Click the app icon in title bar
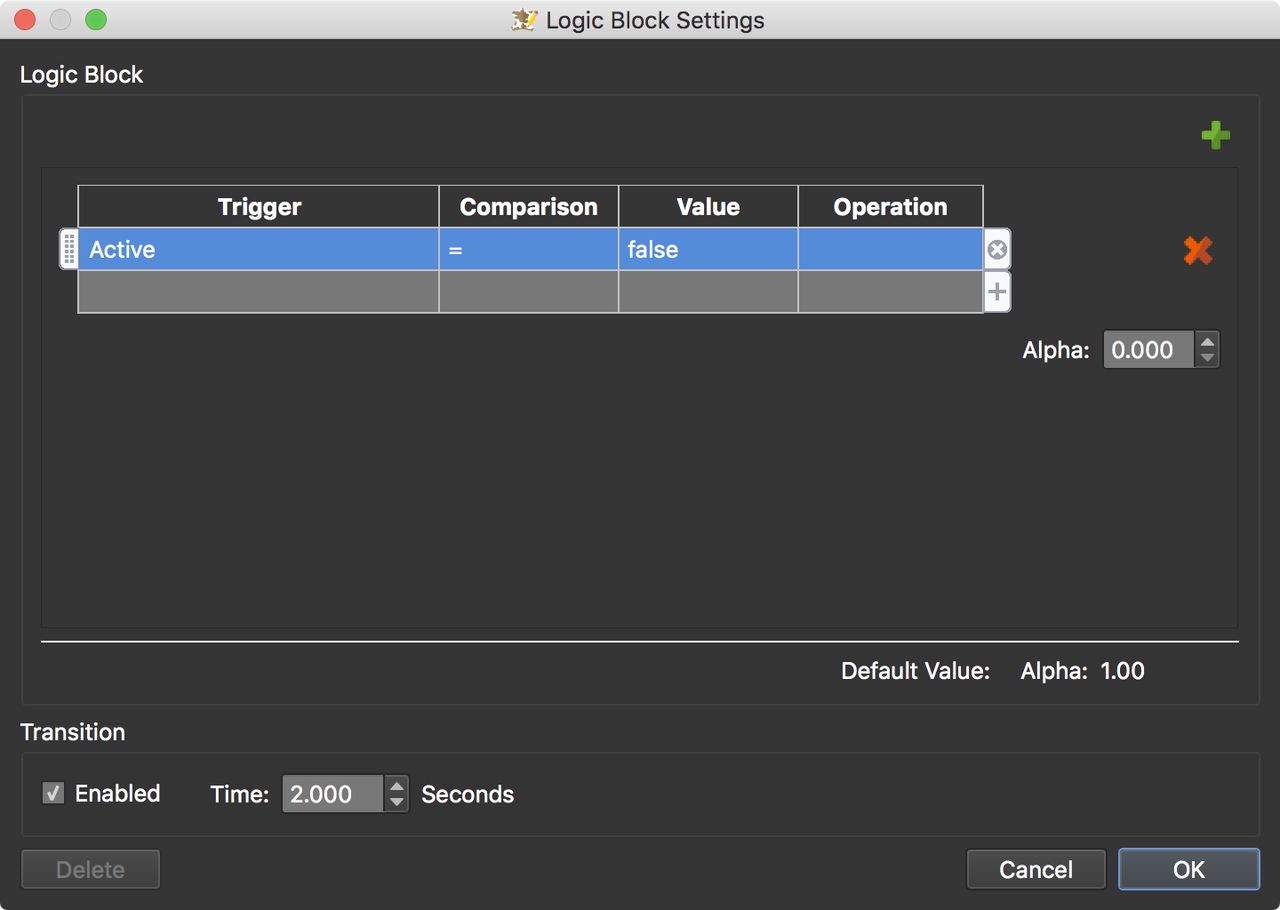The width and height of the screenshot is (1280, 910). (x=524, y=20)
